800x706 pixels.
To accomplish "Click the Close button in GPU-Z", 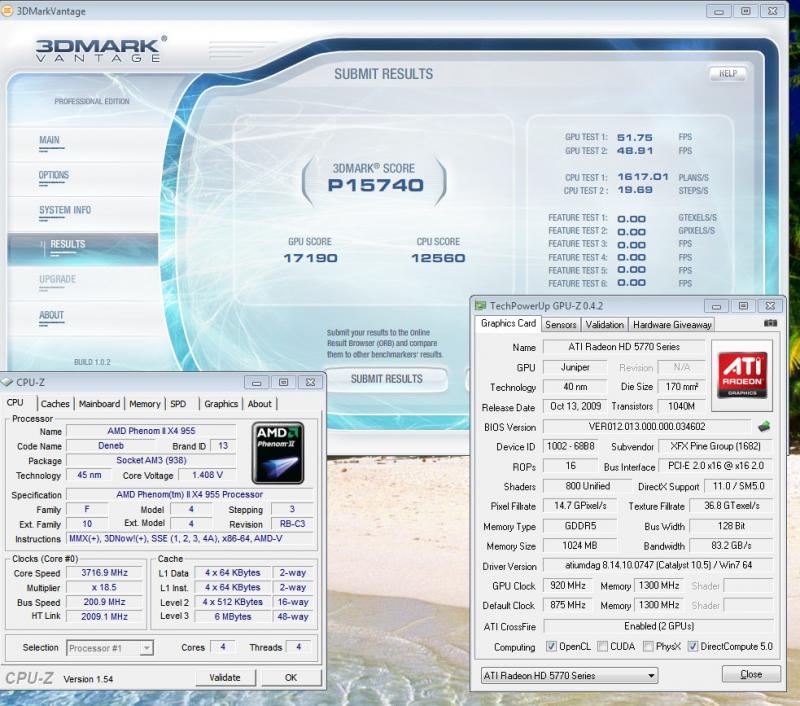I will (751, 674).
